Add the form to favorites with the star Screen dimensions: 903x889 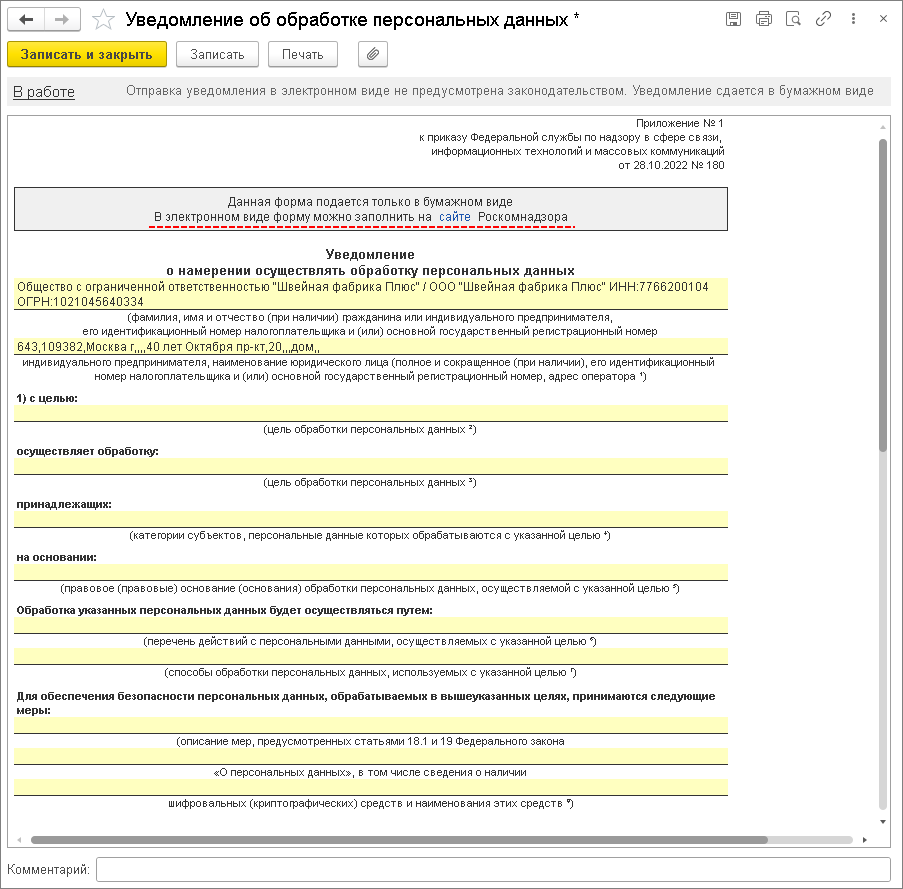tap(103, 20)
